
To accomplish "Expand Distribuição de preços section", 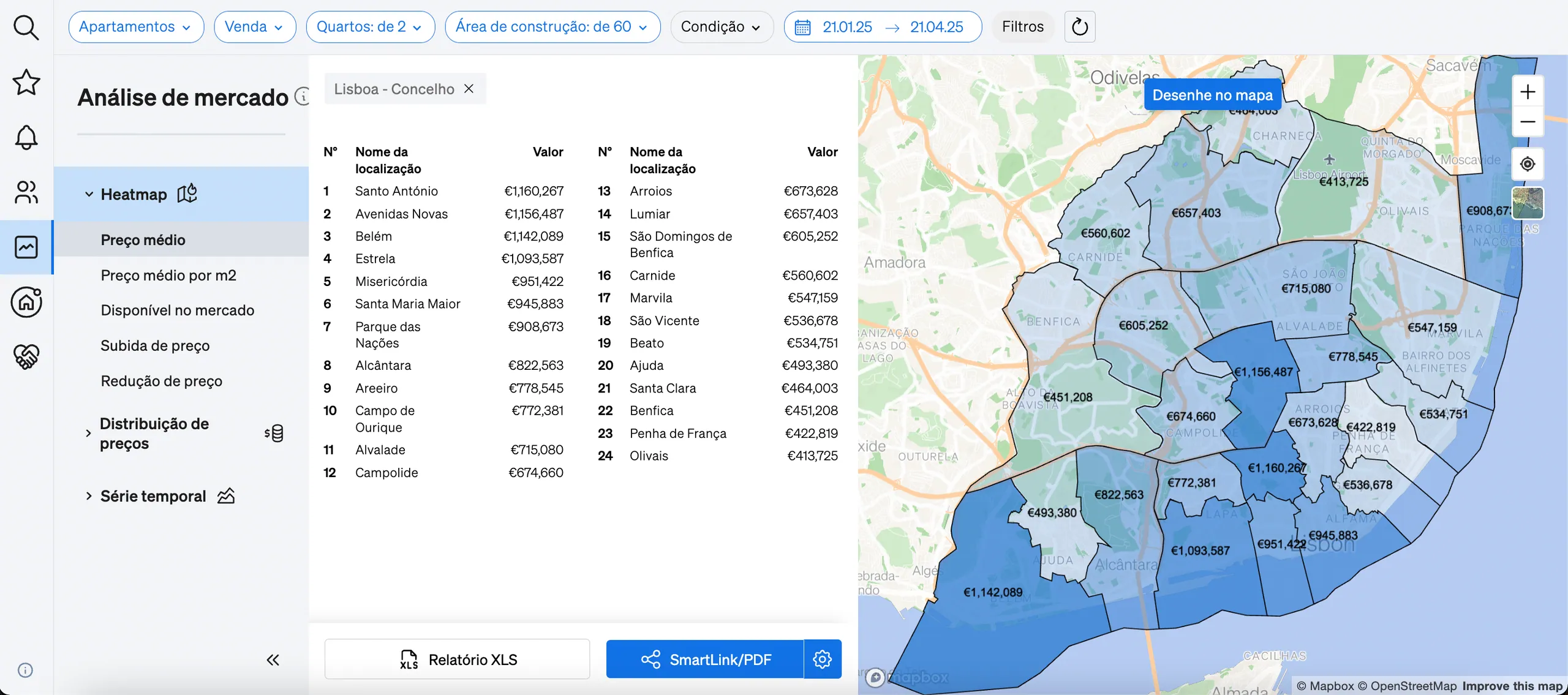I will (x=88, y=433).
